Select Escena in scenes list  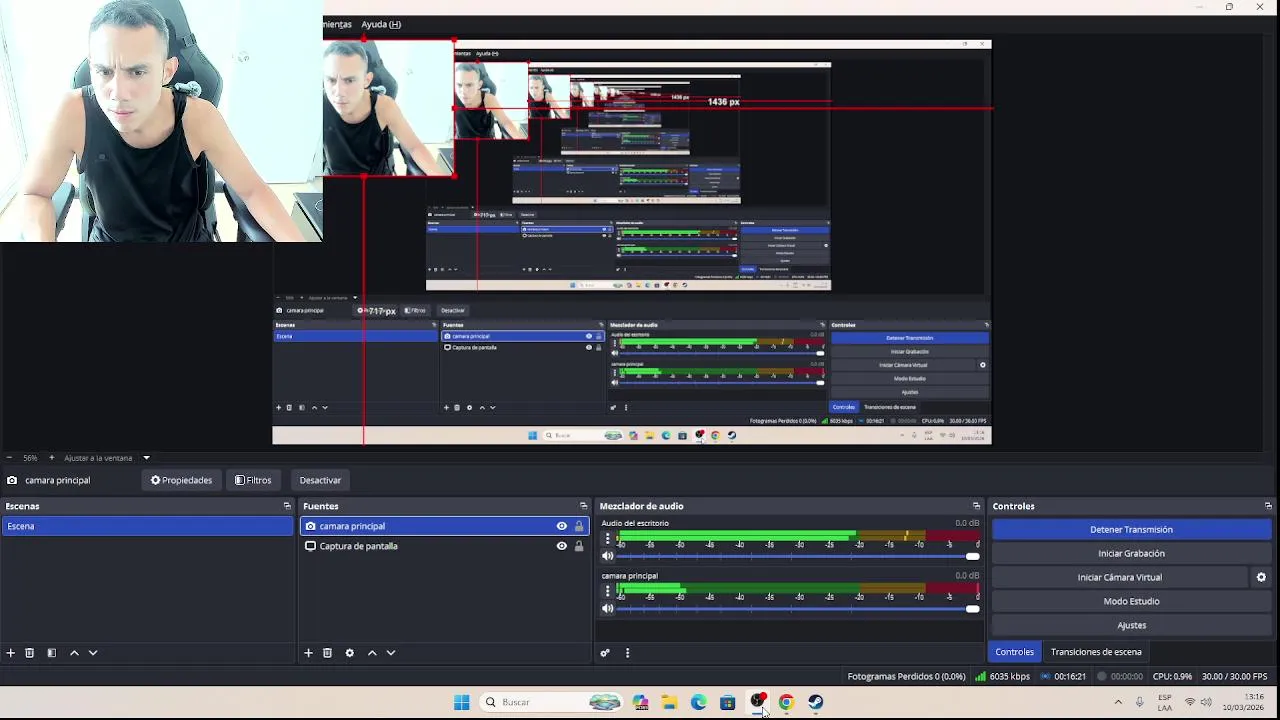point(147,526)
